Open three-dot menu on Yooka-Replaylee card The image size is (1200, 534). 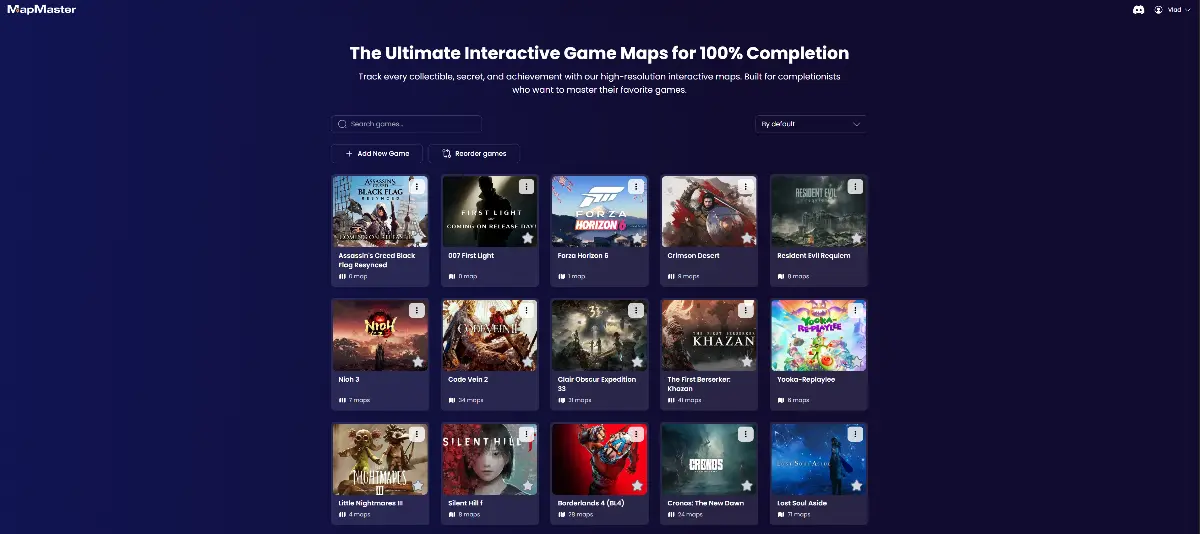point(855,311)
